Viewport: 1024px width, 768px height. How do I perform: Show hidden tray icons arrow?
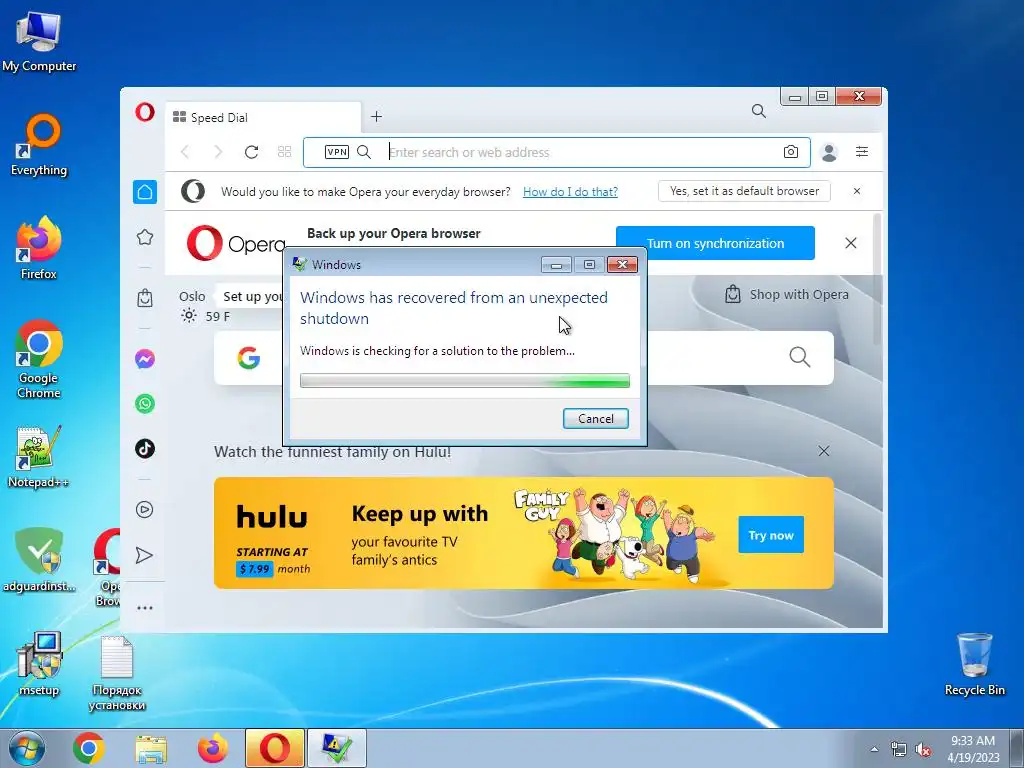tap(874, 749)
